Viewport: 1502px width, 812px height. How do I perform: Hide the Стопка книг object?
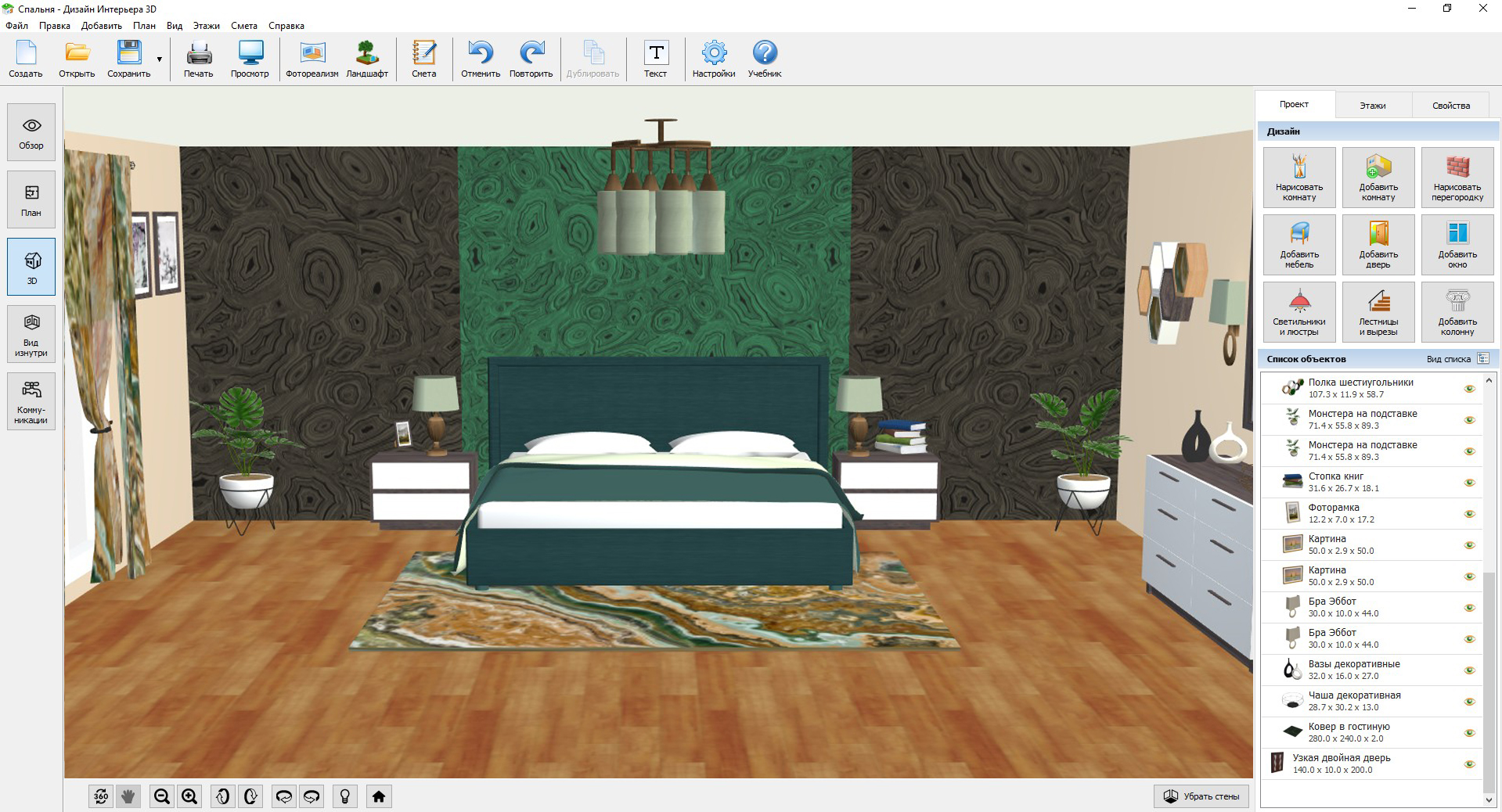[1469, 483]
